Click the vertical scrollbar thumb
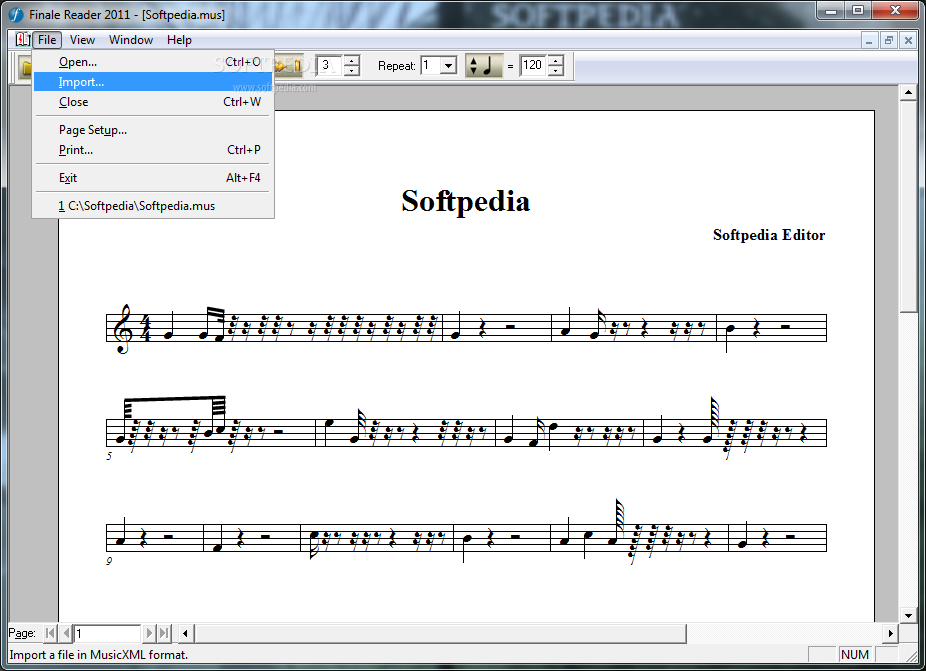Viewport: 926px width, 671px height. 908,207
